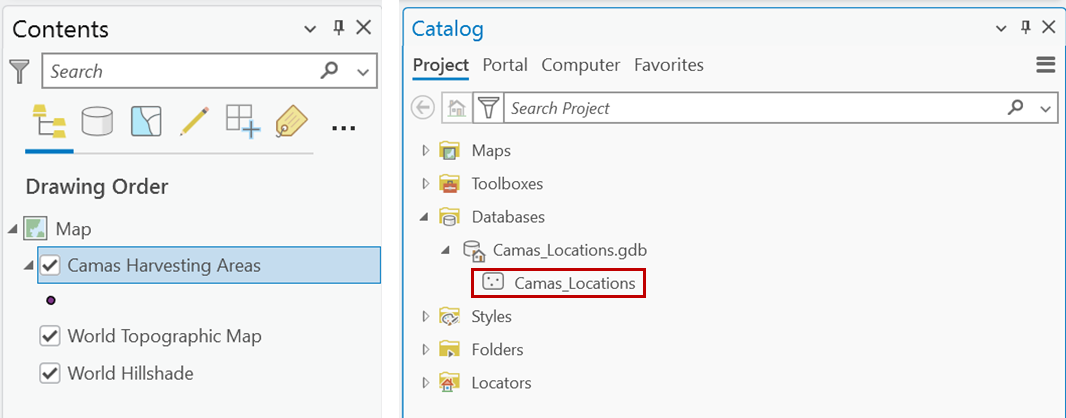The height and width of the screenshot is (418, 1066).
Task: Choose List By Snapping icon
Action: point(242,122)
